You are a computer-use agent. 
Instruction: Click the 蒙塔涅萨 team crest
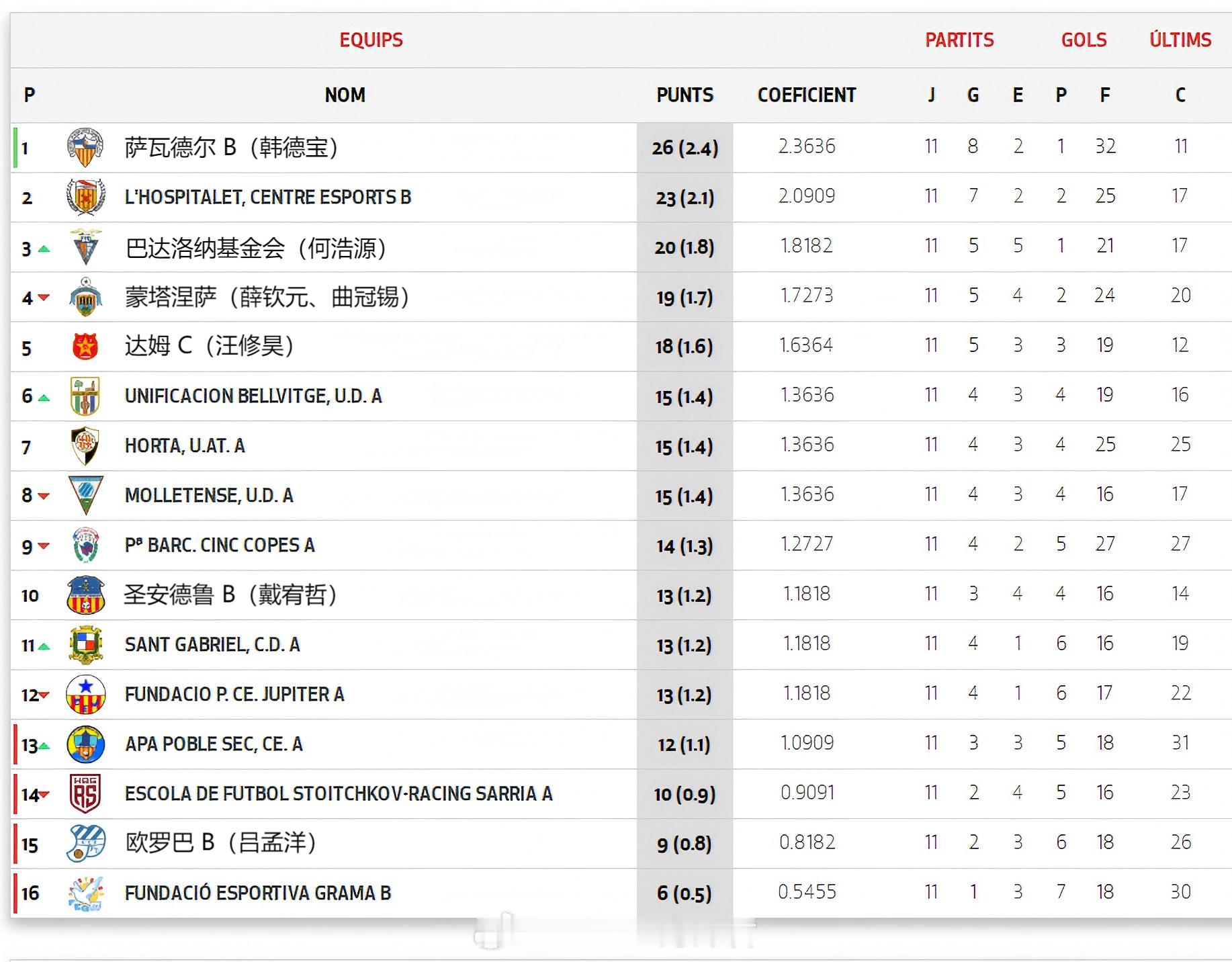(85, 297)
